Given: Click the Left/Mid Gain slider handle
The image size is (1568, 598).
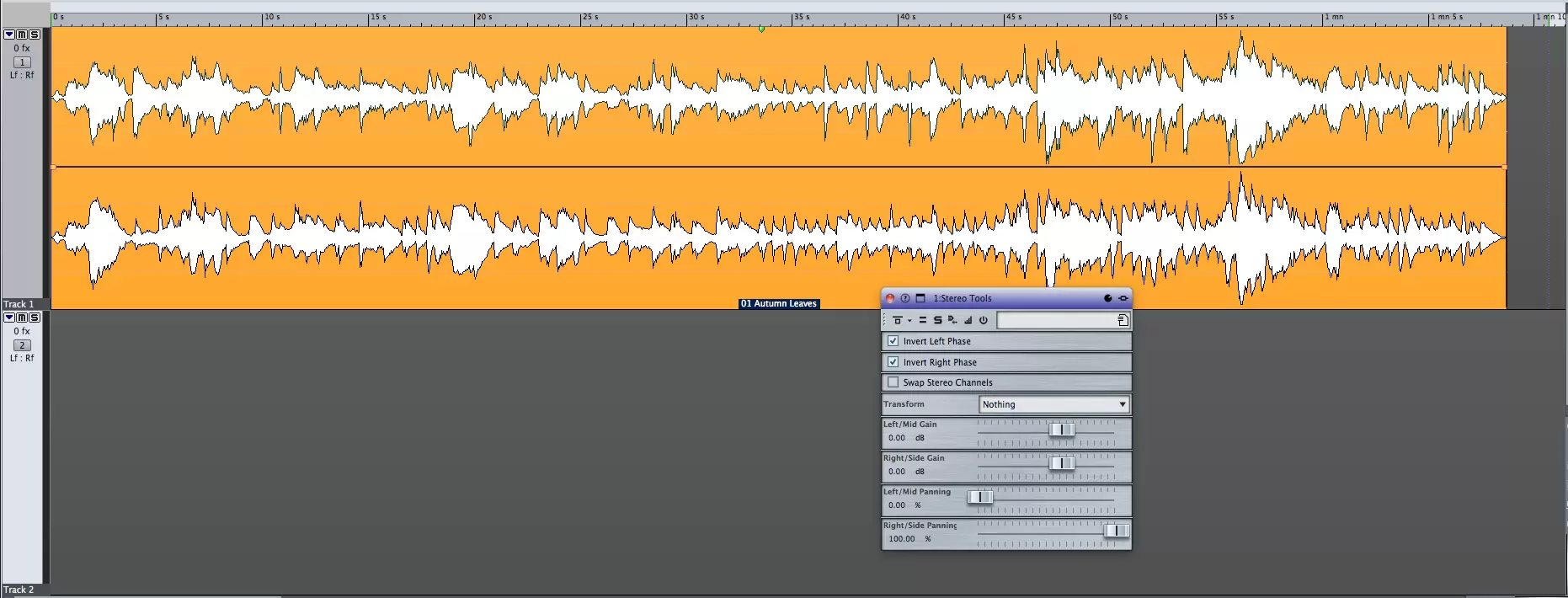Looking at the screenshot, I should tap(1062, 430).
